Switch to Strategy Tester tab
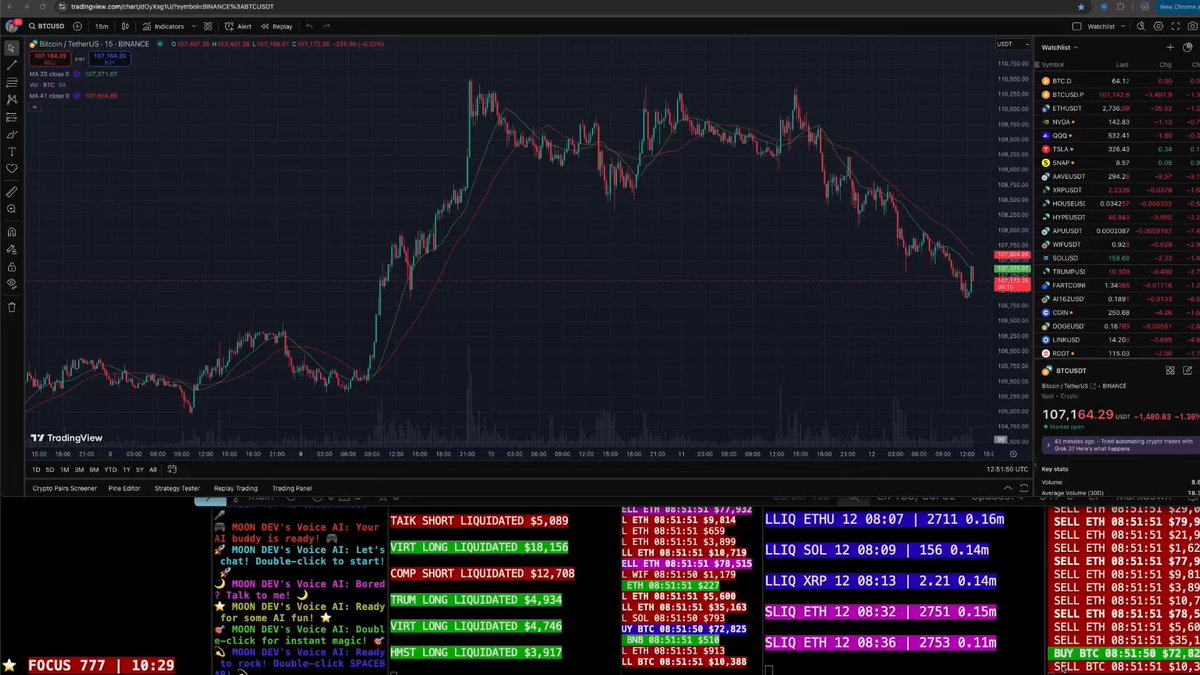Viewport: 1200px width, 675px height. (177, 488)
